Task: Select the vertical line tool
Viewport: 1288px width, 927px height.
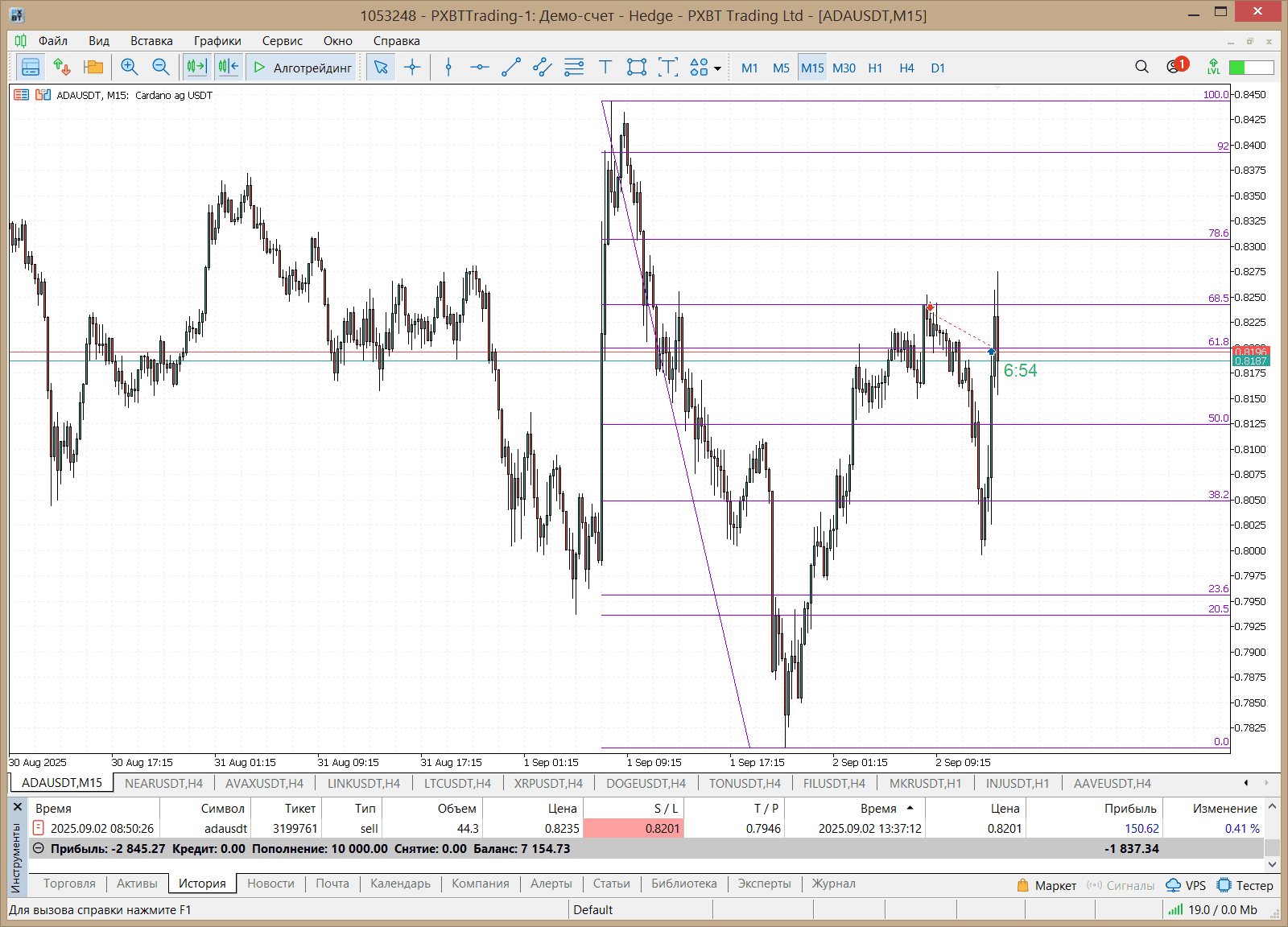Action: pyautogui.click(x=448, y=68)
